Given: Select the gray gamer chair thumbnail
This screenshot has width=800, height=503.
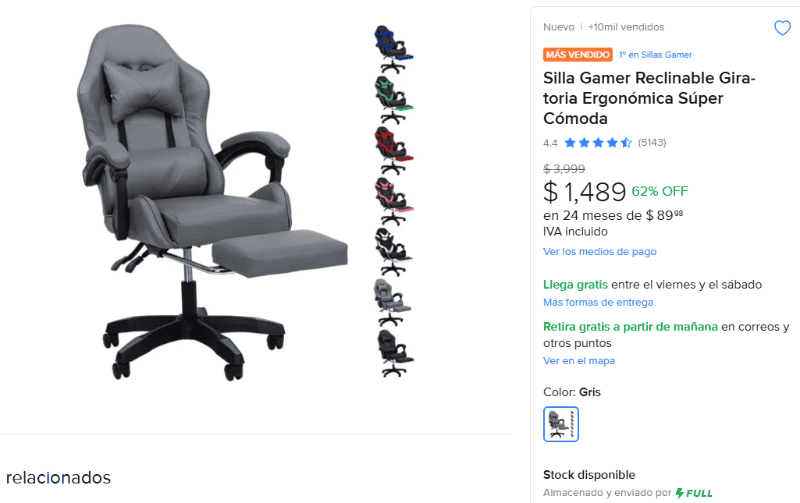Looking at the screenshot, I should click(x=392, y=302).
